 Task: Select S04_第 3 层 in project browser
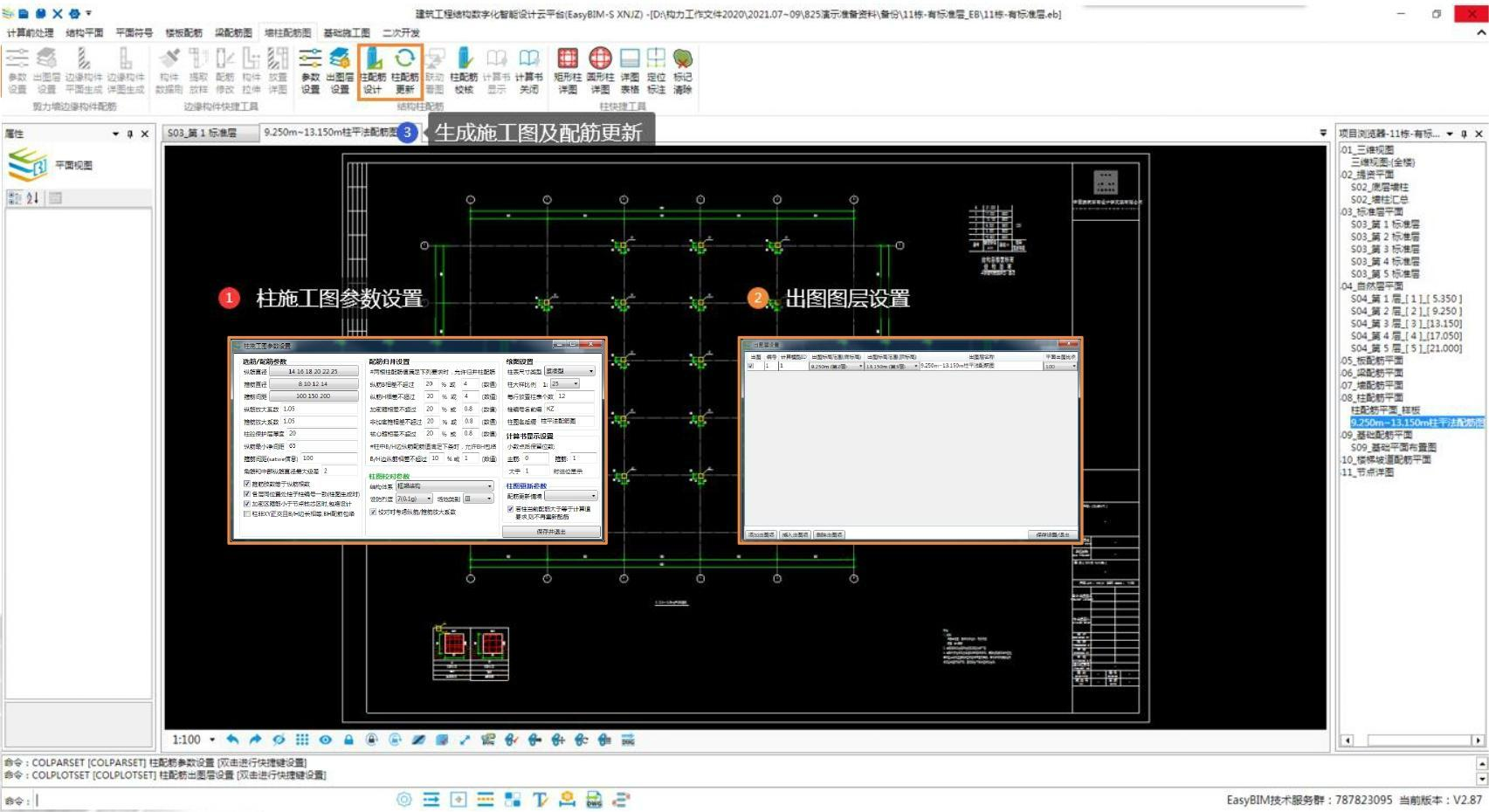[x=1405, y=323]
